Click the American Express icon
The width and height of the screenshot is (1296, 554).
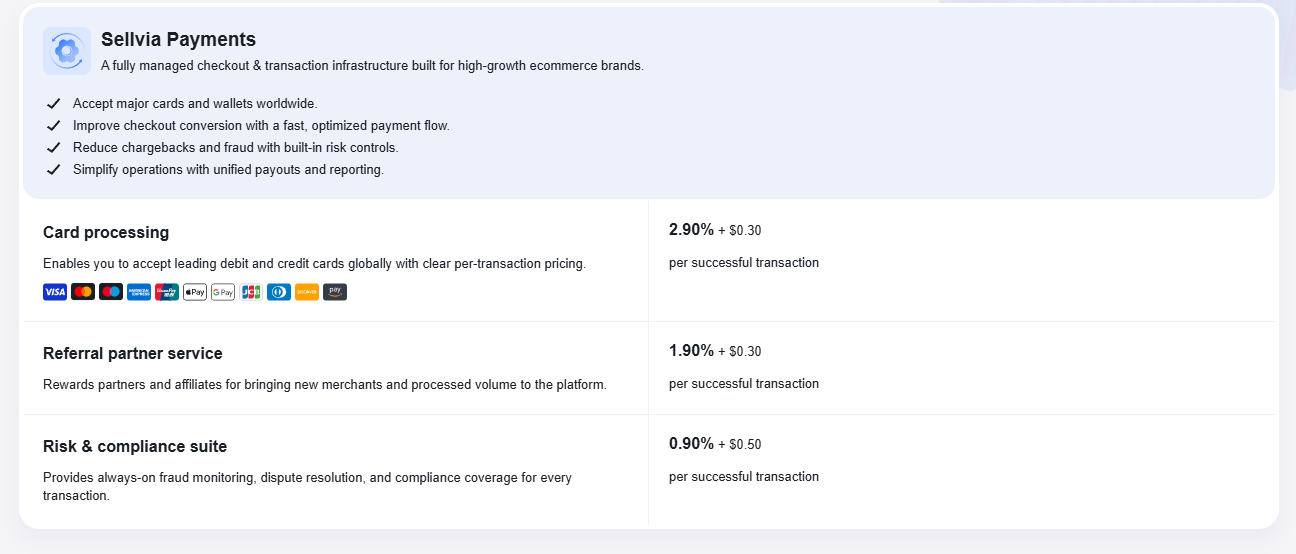coord(139,292)
